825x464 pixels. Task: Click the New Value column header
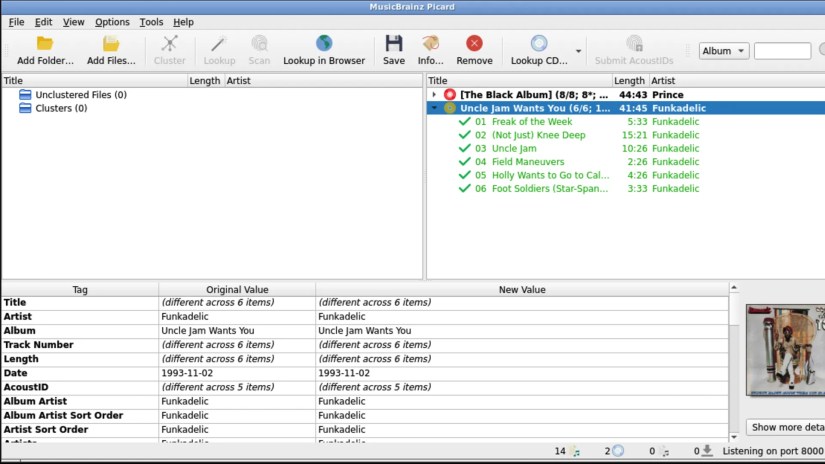[522, 289]
